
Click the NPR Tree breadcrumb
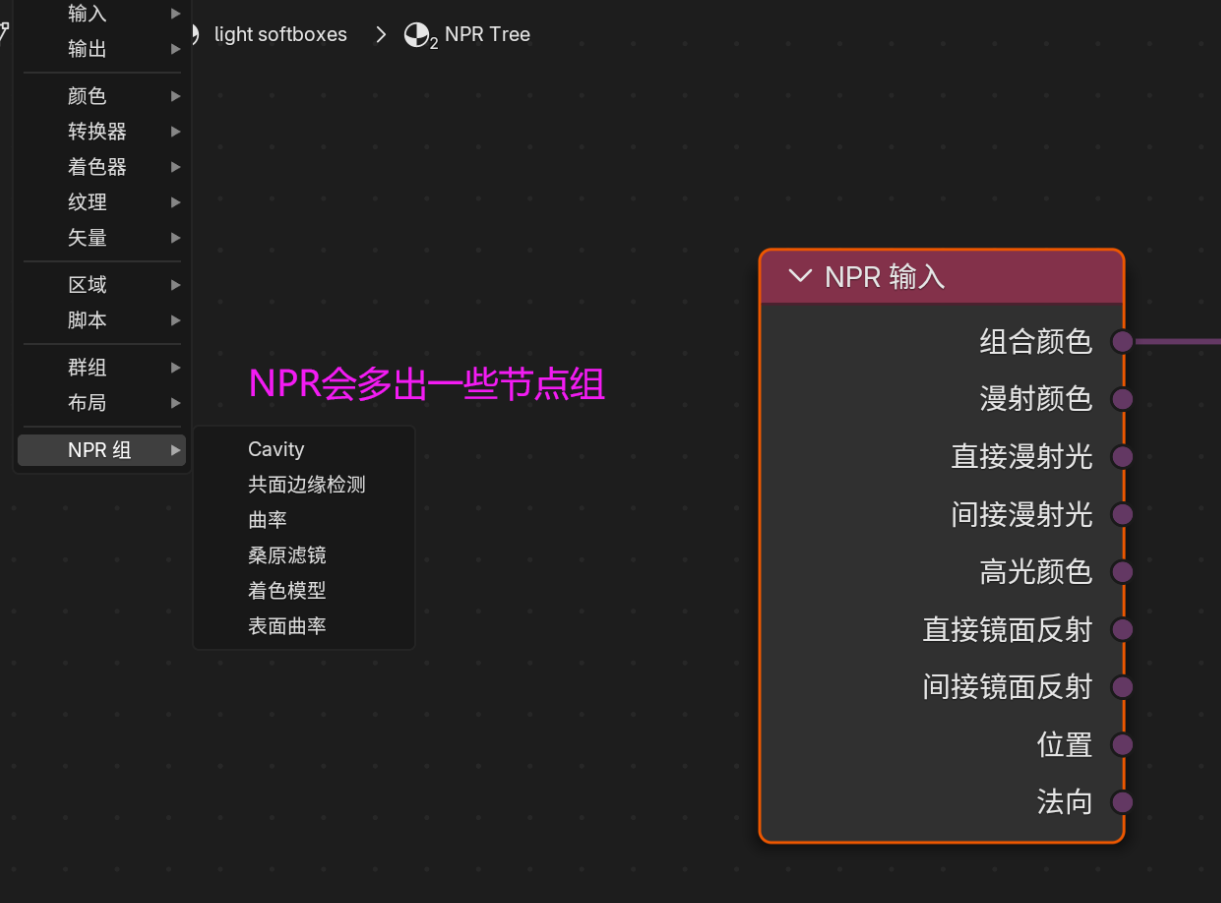(x=487, y=34)
